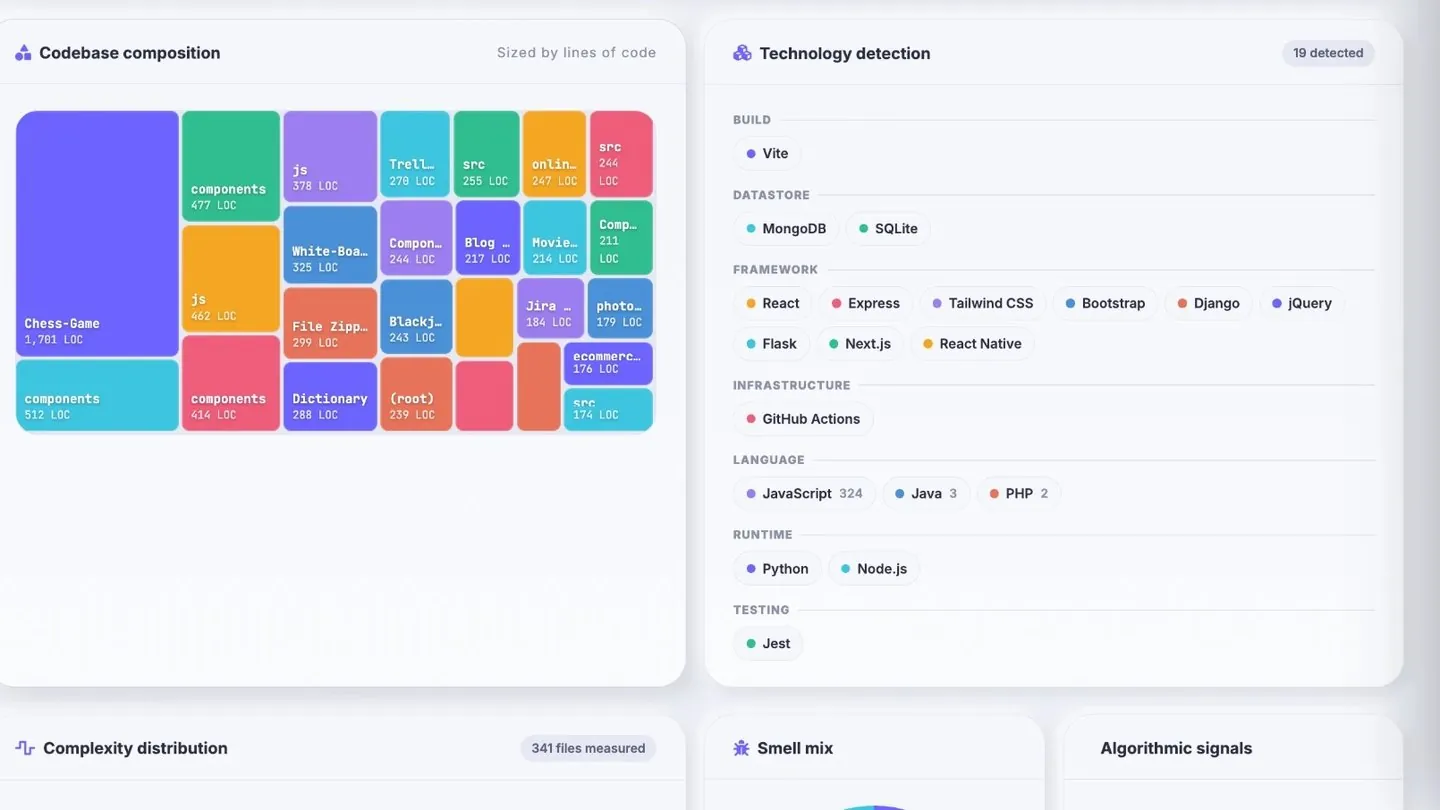The height and width of the screenshot is (810, 1440).
Task: Pick the Java chip showing count 3
Action: tap(926, 494)
